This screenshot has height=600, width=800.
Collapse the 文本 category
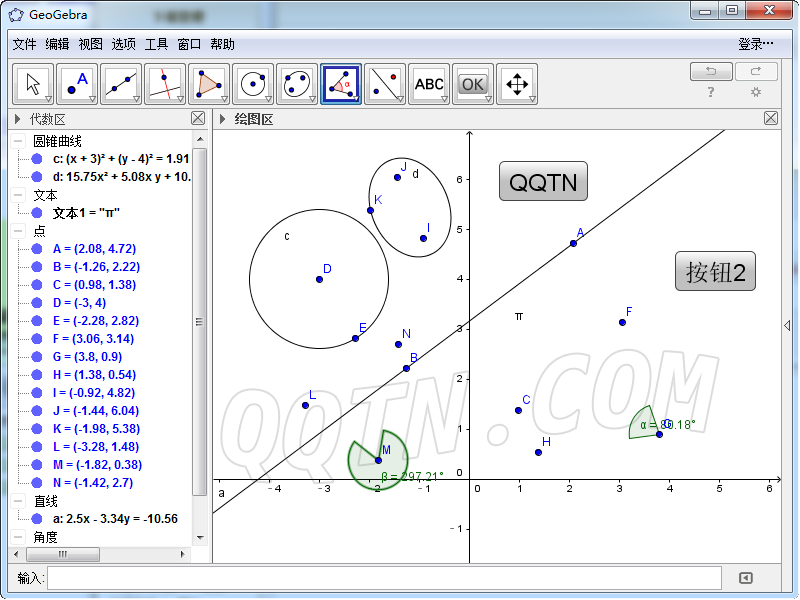pyautogui.click(x=18, y=195)
